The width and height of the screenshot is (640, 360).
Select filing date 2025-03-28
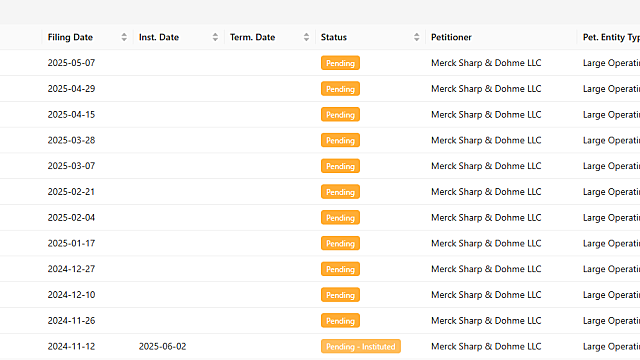71,140
